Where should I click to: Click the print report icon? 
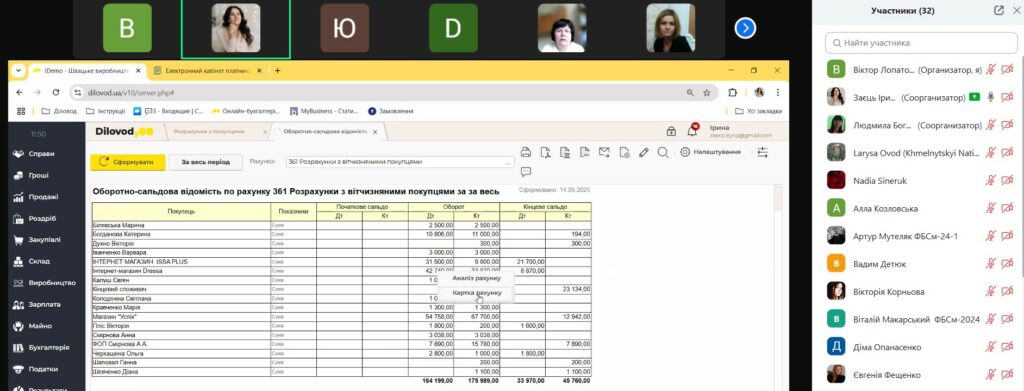[526, 152]
